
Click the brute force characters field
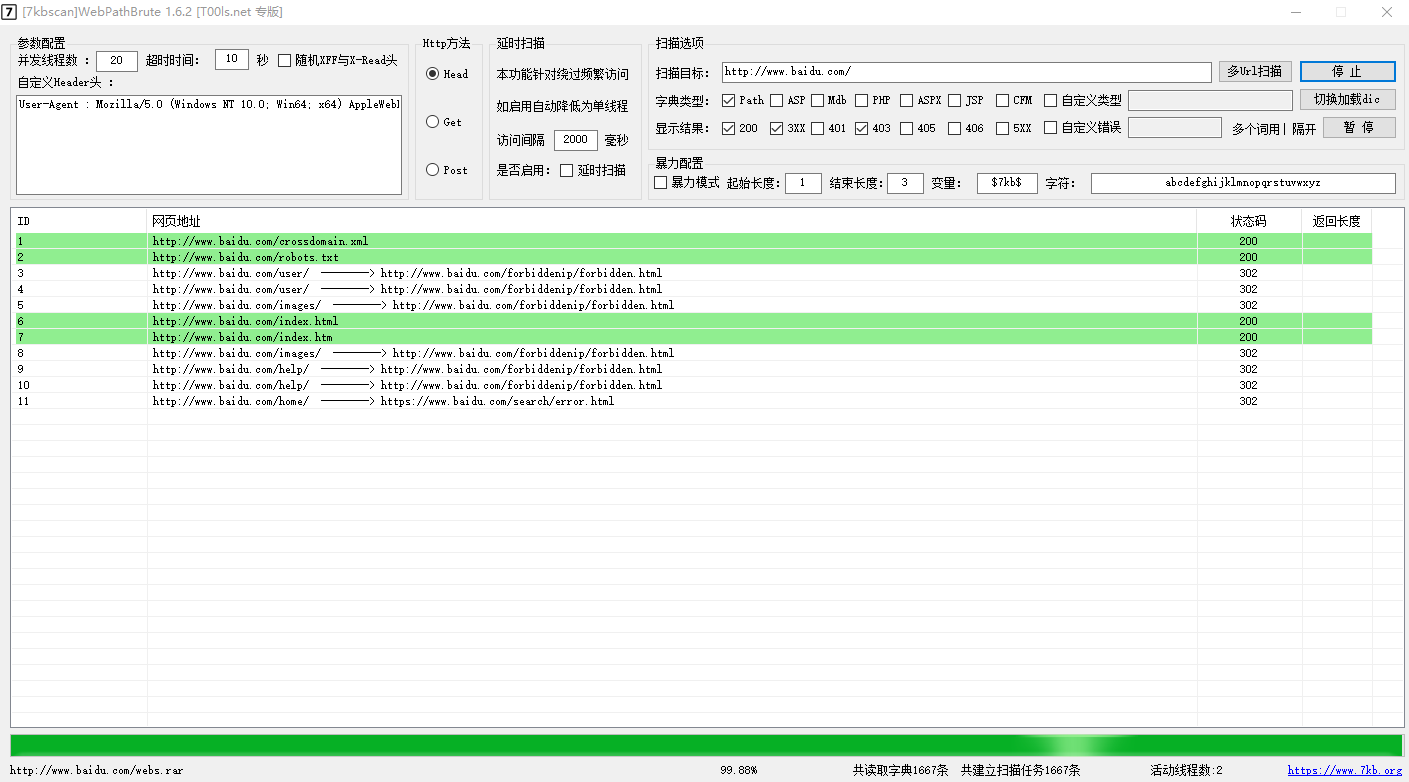pos(1243,183)
